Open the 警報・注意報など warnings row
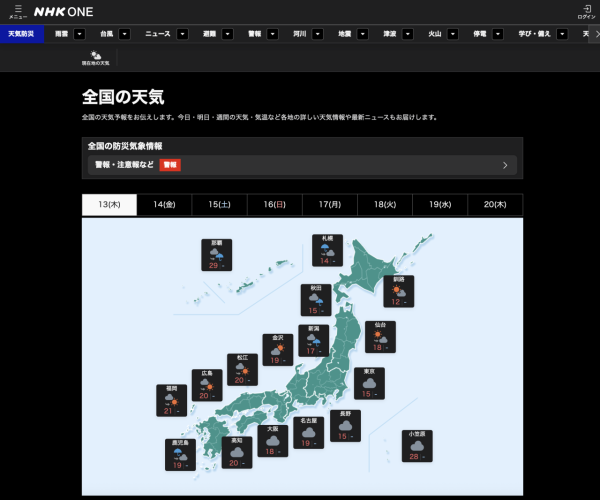 (x=302, y=165)
